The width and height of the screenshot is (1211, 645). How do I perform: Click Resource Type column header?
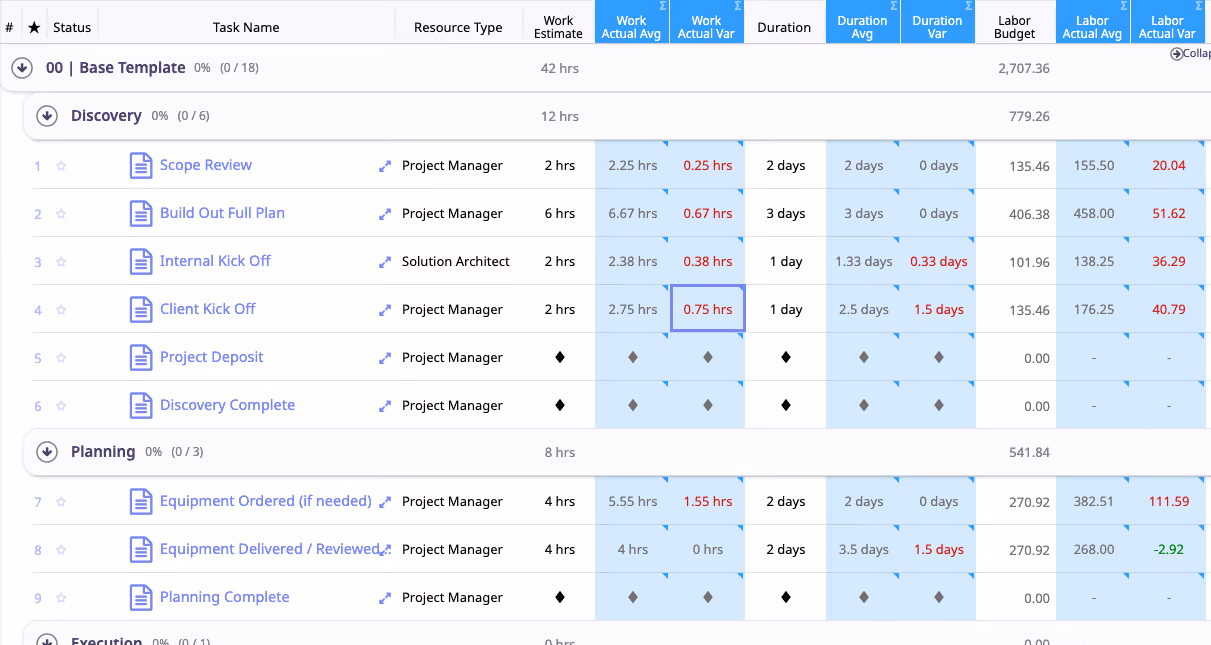tap(458, 27)
